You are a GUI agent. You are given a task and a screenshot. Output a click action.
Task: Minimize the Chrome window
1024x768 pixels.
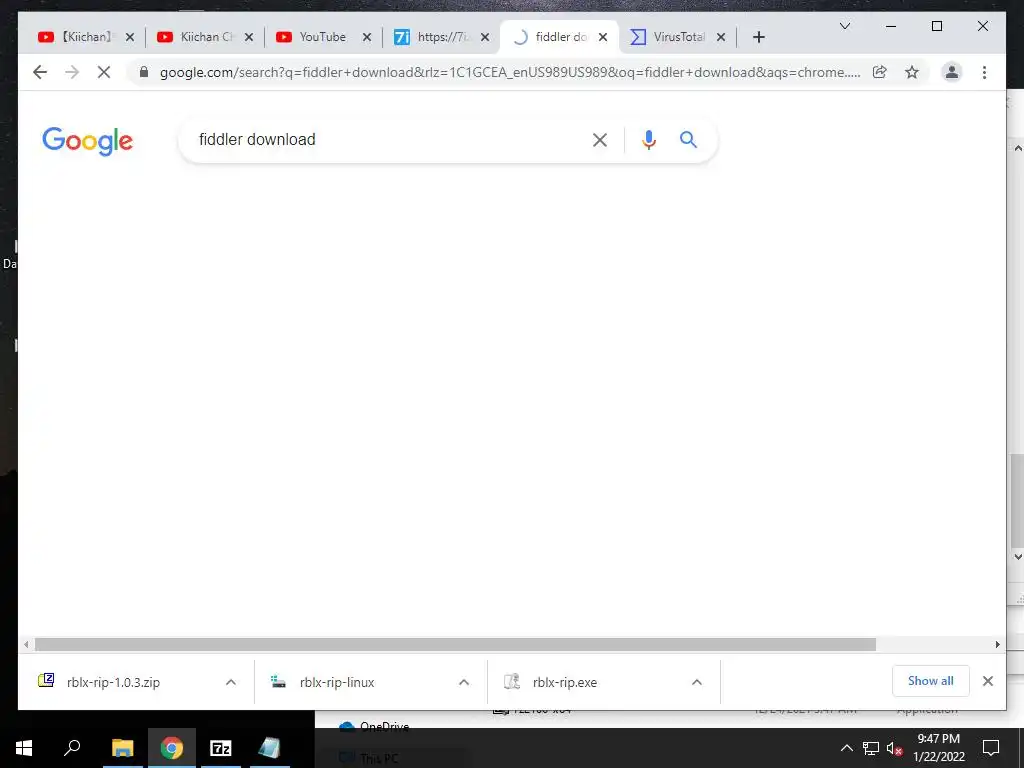(x=891, y=26)
